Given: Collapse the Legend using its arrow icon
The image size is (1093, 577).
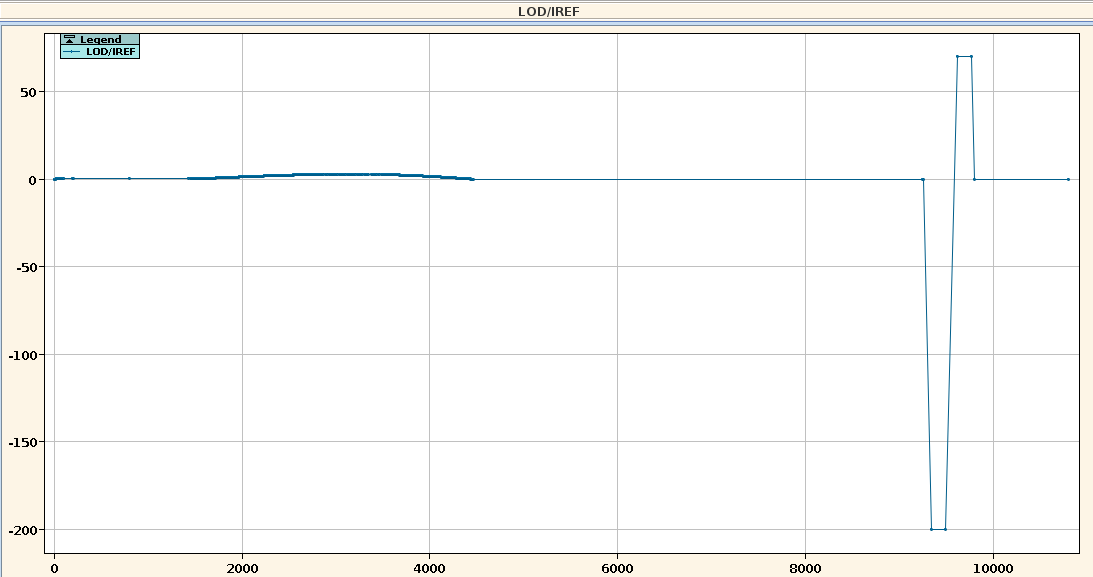Looking at the screenshot, I should pyautogui.click(x=69, y=40).
